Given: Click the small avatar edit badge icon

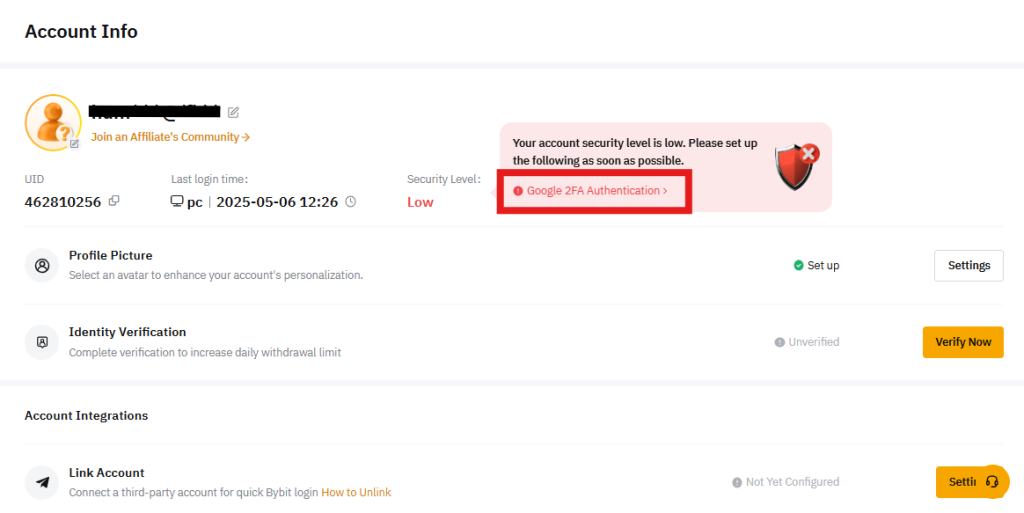Looking at the screenshot, I should tap(74, 144).
